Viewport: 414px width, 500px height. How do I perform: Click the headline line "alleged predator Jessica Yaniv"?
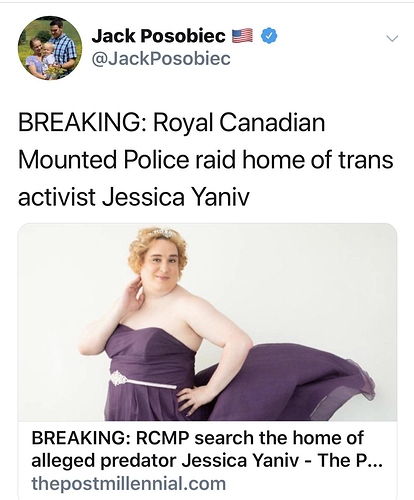pos(165,461)
